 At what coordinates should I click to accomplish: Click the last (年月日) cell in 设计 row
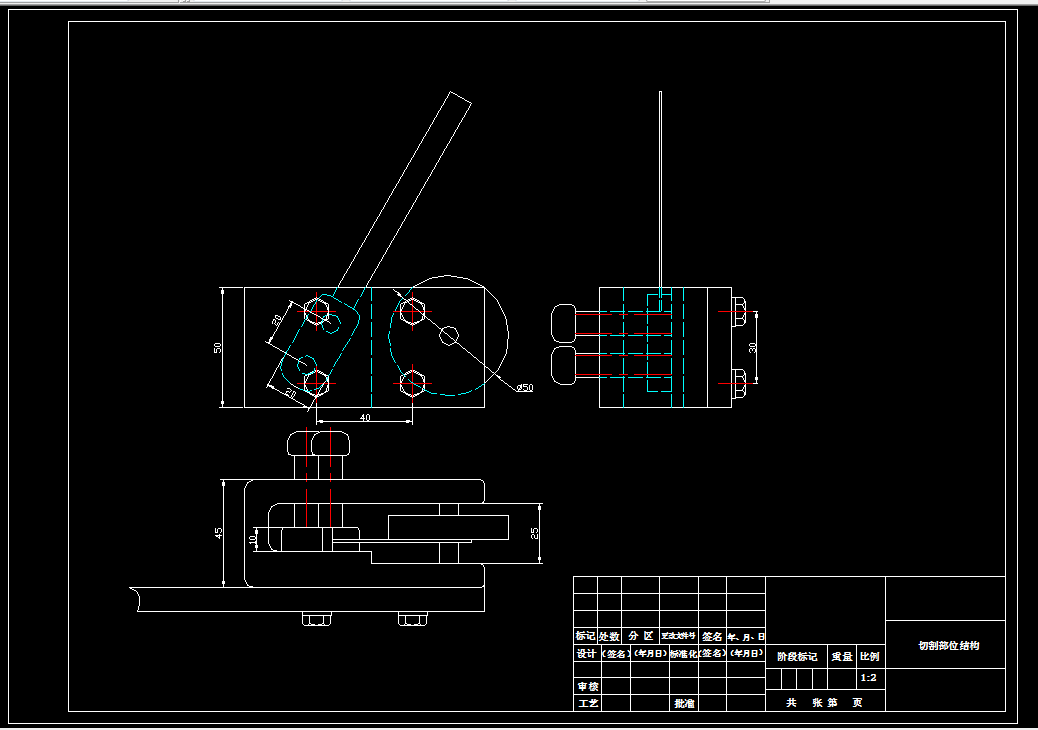pyautogui.click(x=746, y=654)
